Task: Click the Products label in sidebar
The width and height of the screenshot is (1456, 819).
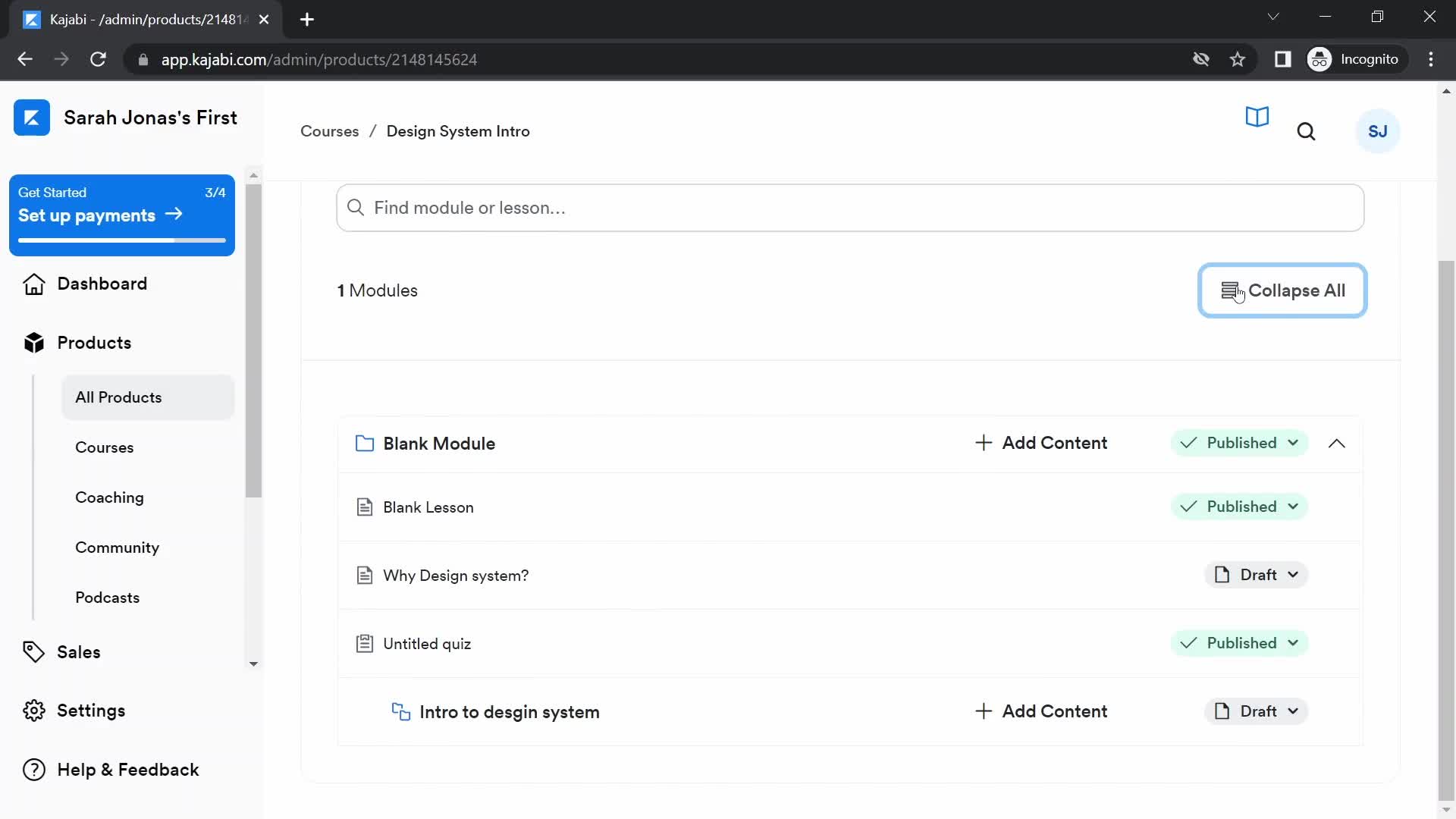Action: point(94,343)
